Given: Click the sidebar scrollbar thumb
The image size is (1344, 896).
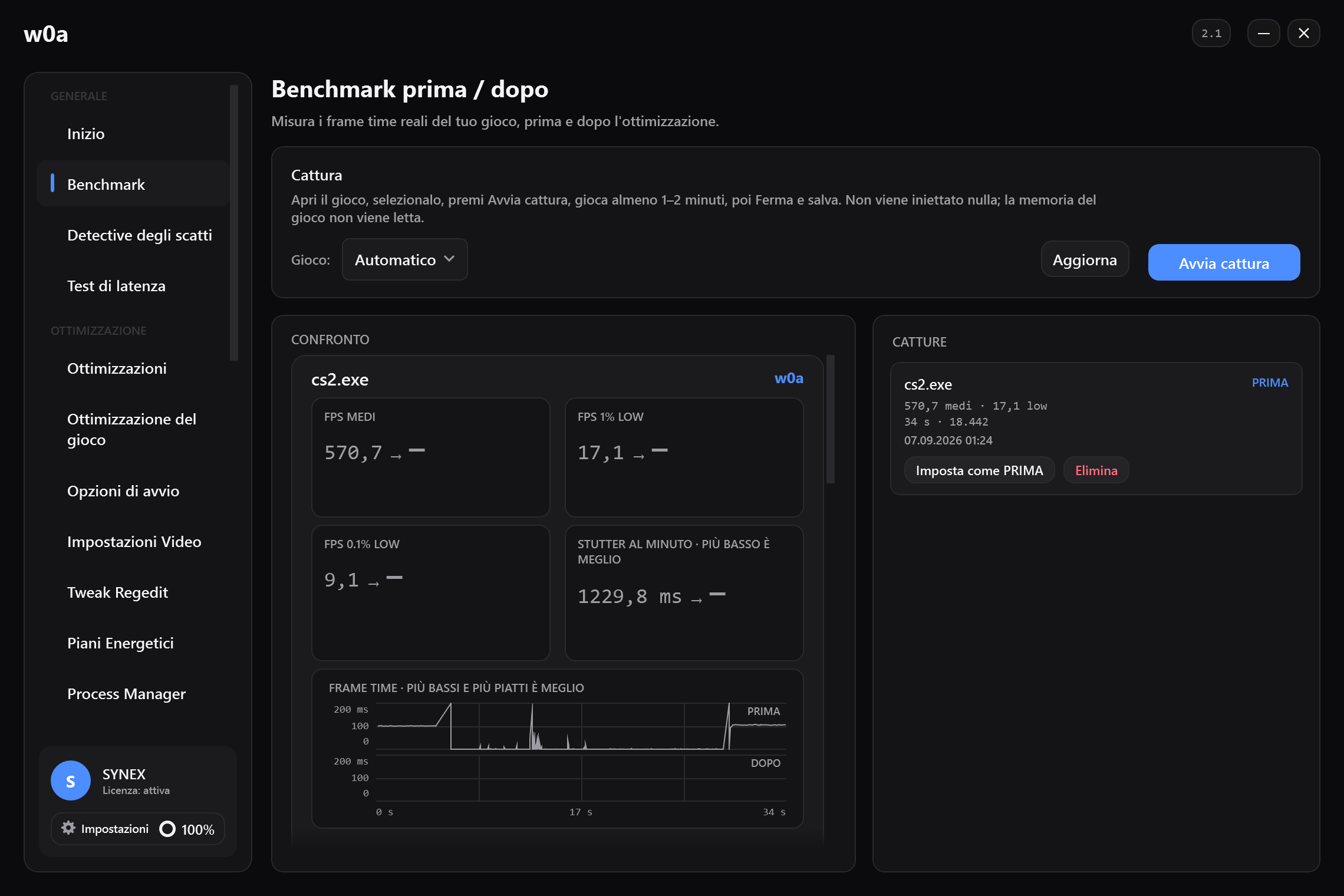Looking at the screenshot, I should [234, 223].
